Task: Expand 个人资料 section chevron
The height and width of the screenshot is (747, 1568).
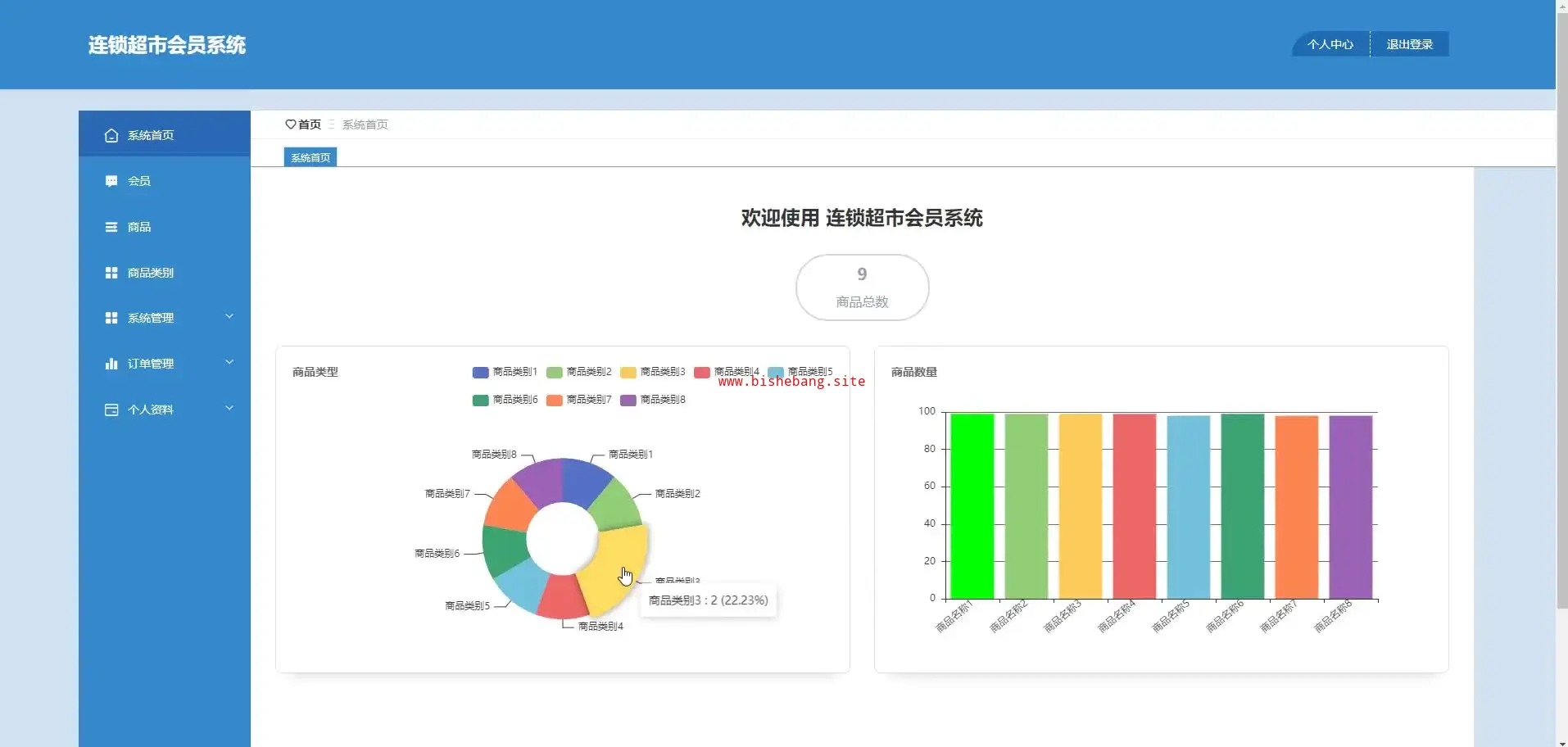Action: point(229,409)
